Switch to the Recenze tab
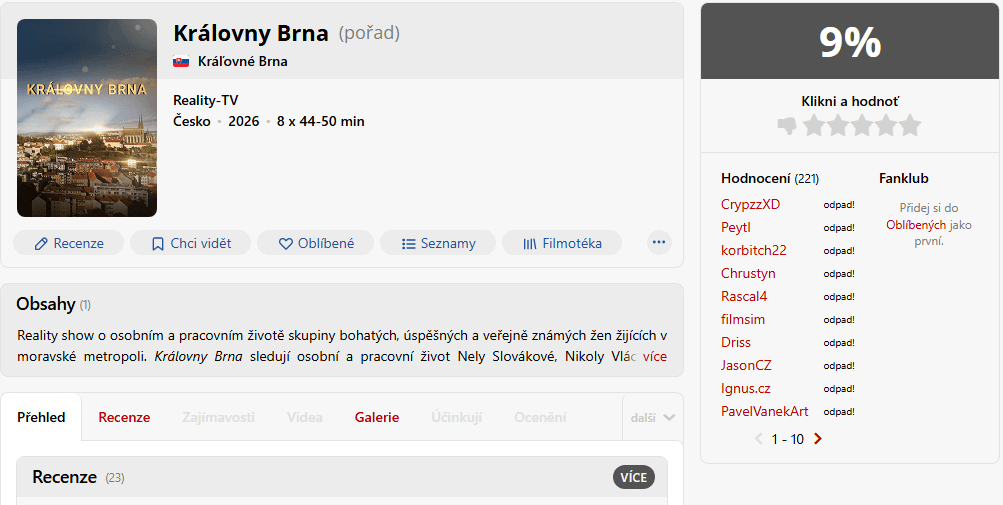The width and height of the screenshot is (1003, 505). click(x=124, y=417)
